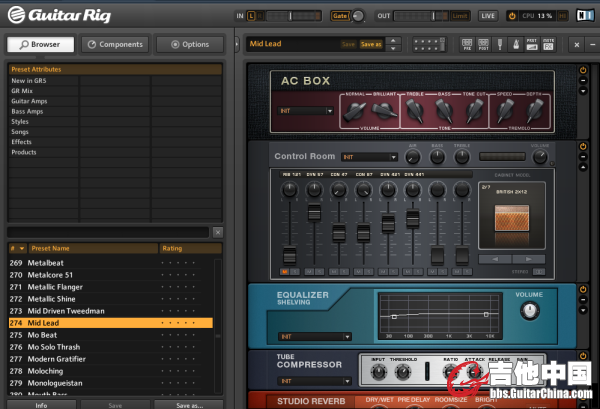Open the Equalizer INIT preset dropdown
Viewport: 600px width, 409px height.
coord(315,337)
